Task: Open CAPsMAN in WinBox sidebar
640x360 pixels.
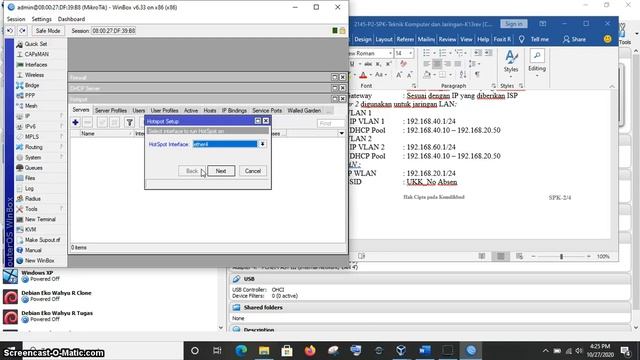Action: point(37,54)
